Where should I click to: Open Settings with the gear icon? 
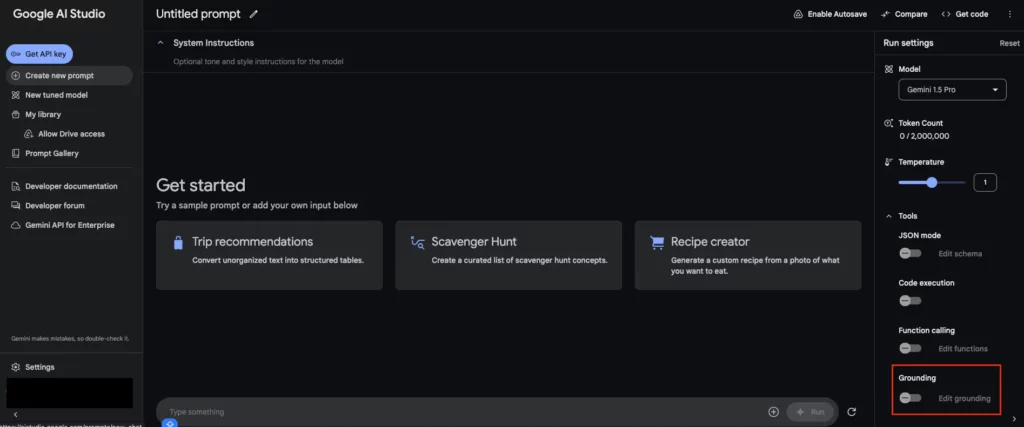[16, 367]
